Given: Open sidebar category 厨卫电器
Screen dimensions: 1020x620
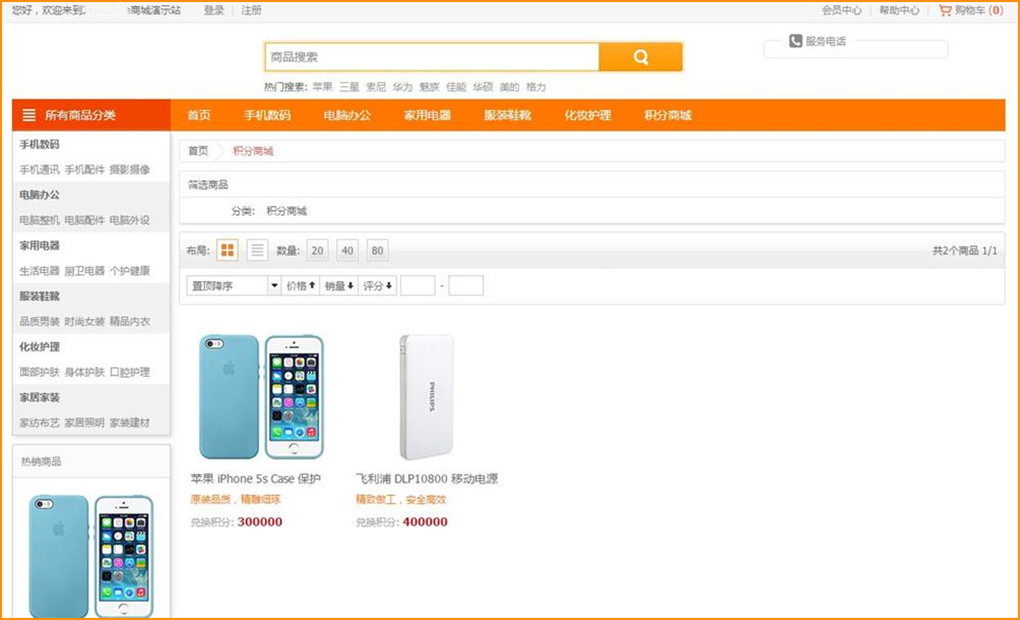Looking at the screenshot, I should pyautogui.click(x=85, y=271).
